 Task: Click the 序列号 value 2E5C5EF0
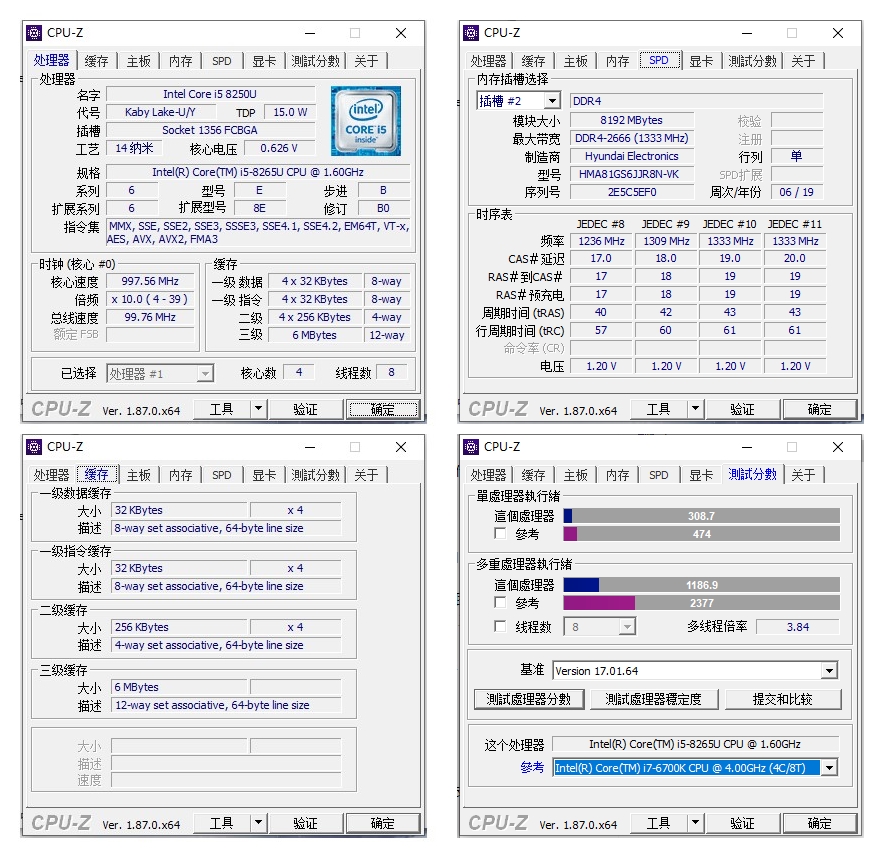tap(631, 192)
